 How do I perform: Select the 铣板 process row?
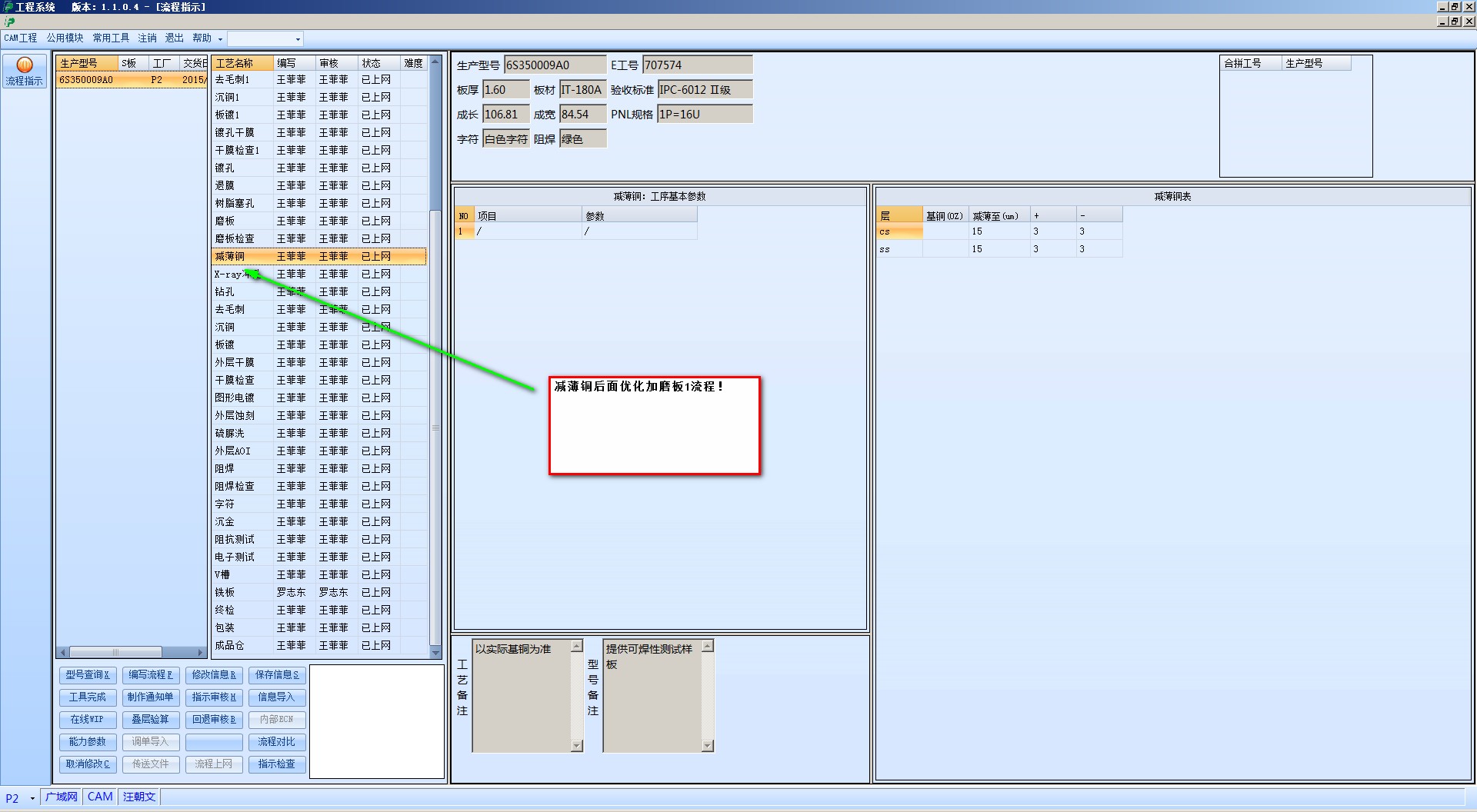[x=319, y=593]
